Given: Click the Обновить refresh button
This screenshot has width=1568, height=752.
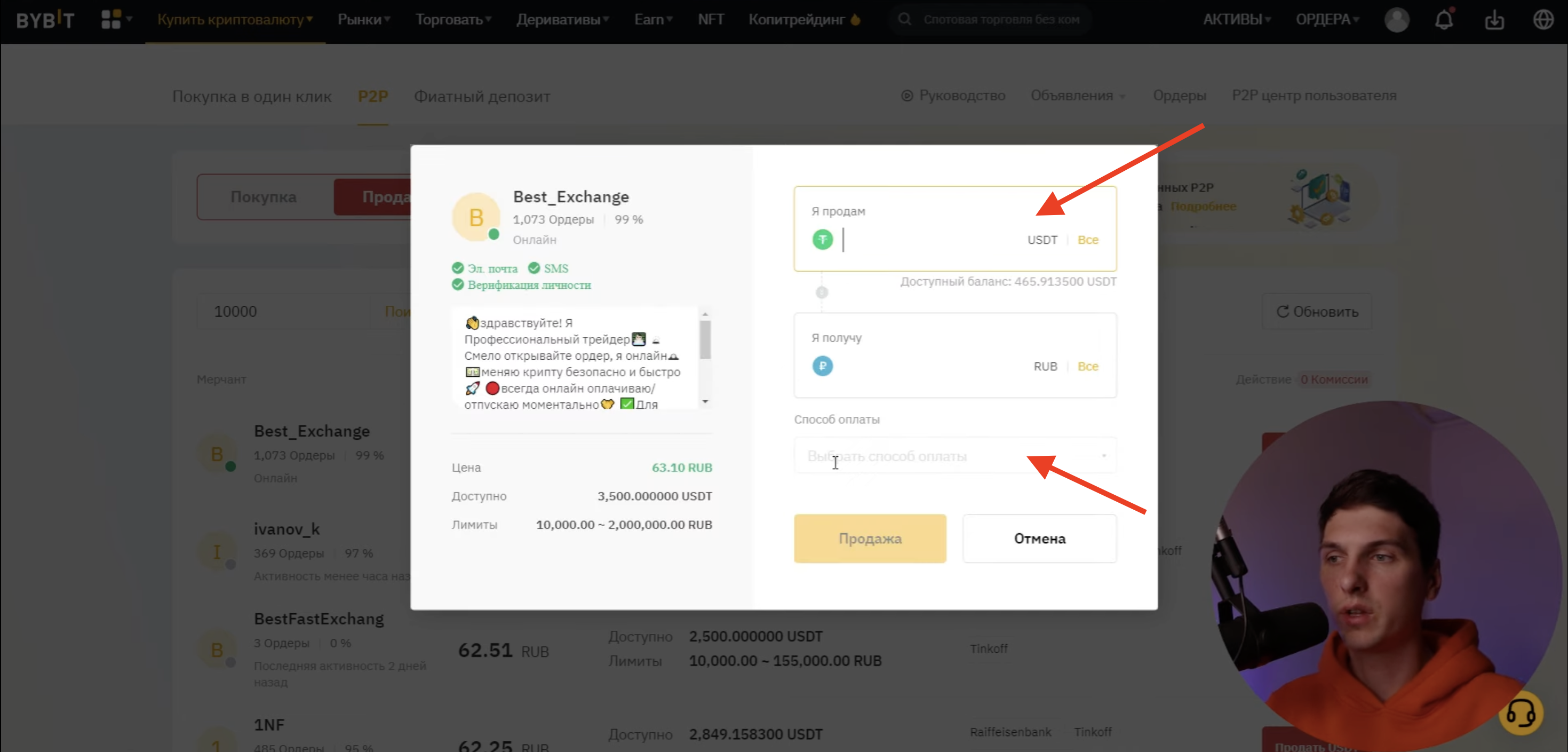Looking at the screenshot, I should click(x=1317, y=311).
